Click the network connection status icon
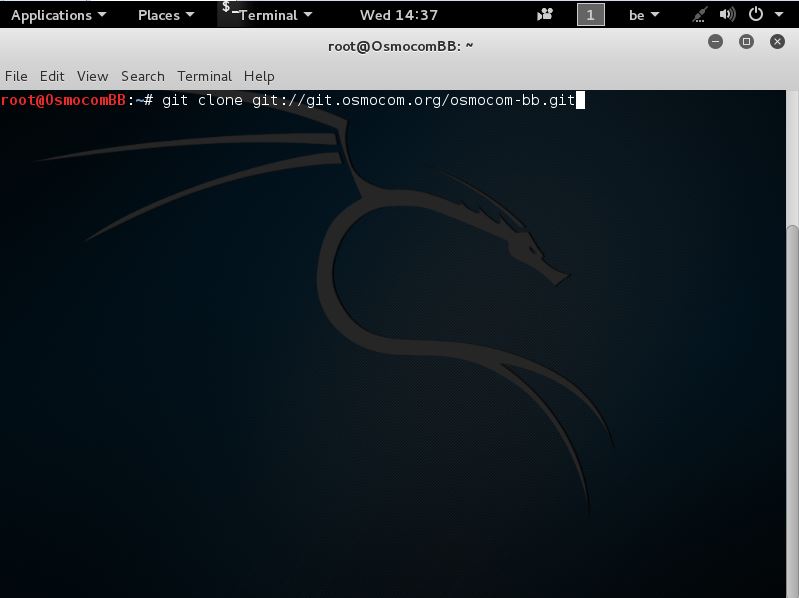 700,15
